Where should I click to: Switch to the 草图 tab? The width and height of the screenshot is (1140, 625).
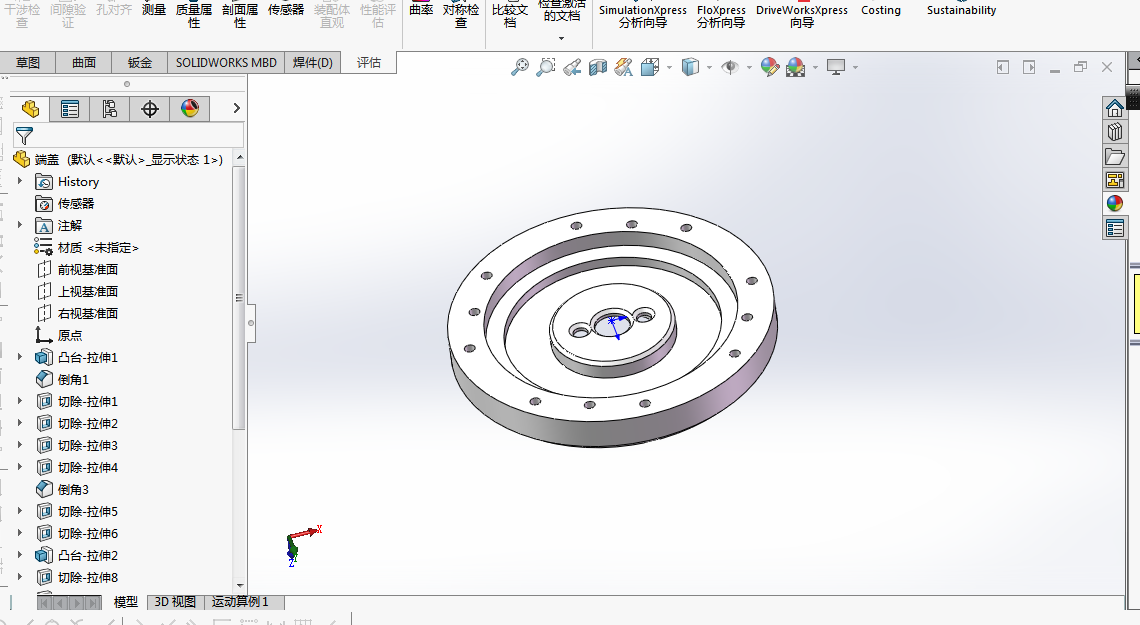pyautogui.click(x=28, y=62)
